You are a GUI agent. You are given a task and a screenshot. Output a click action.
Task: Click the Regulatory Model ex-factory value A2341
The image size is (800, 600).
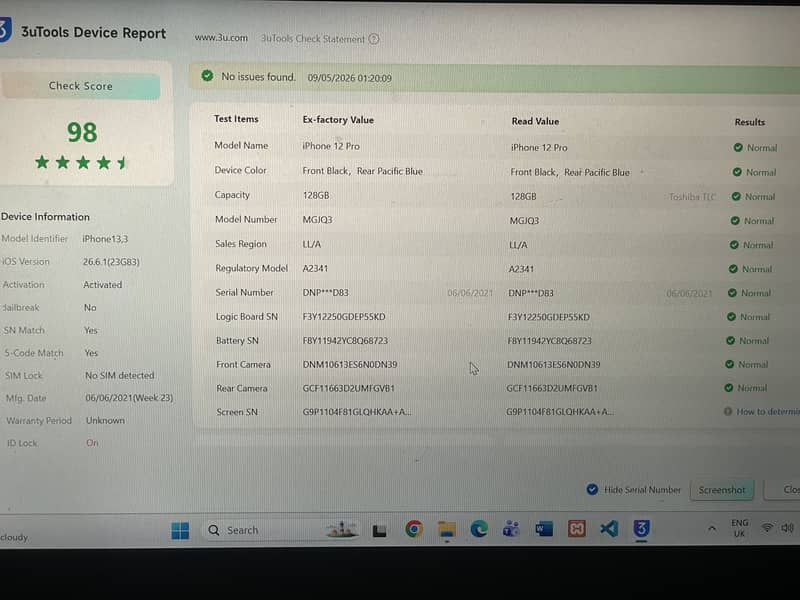point(315,268)
